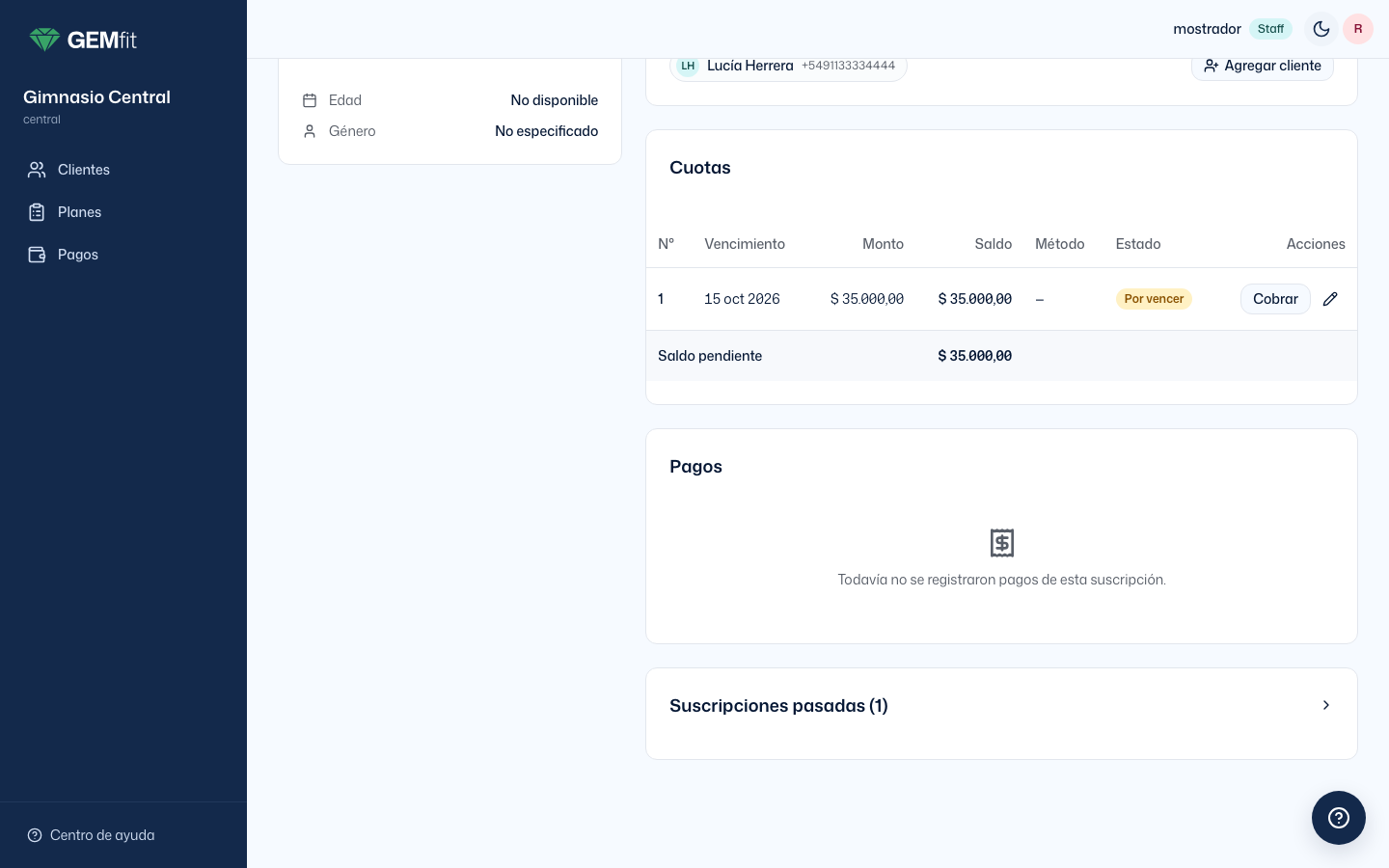Click Cobrar for installment 1
Image resolution: width=1389 pixels, height=868 pixels.
click(x=1275, y=299)
